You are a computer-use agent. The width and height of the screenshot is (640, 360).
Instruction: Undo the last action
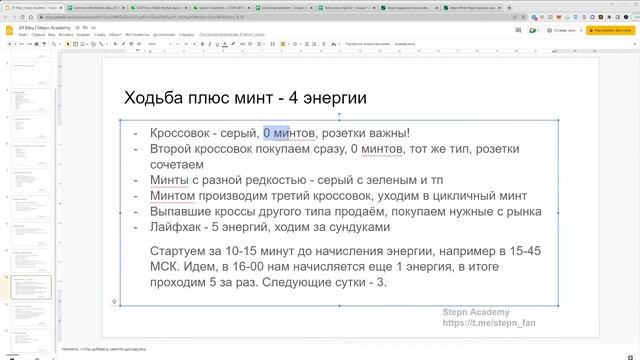(x=22, y=44)
